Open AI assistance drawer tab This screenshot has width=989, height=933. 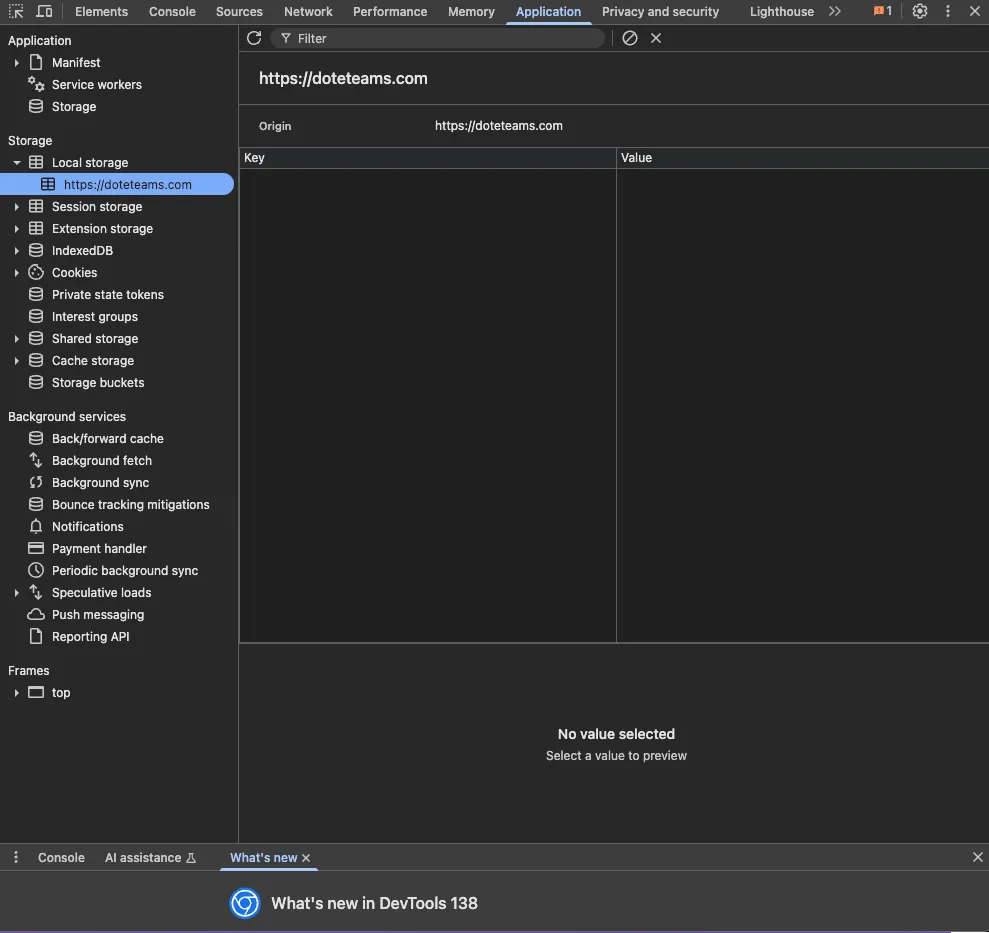tap(150, 857)
